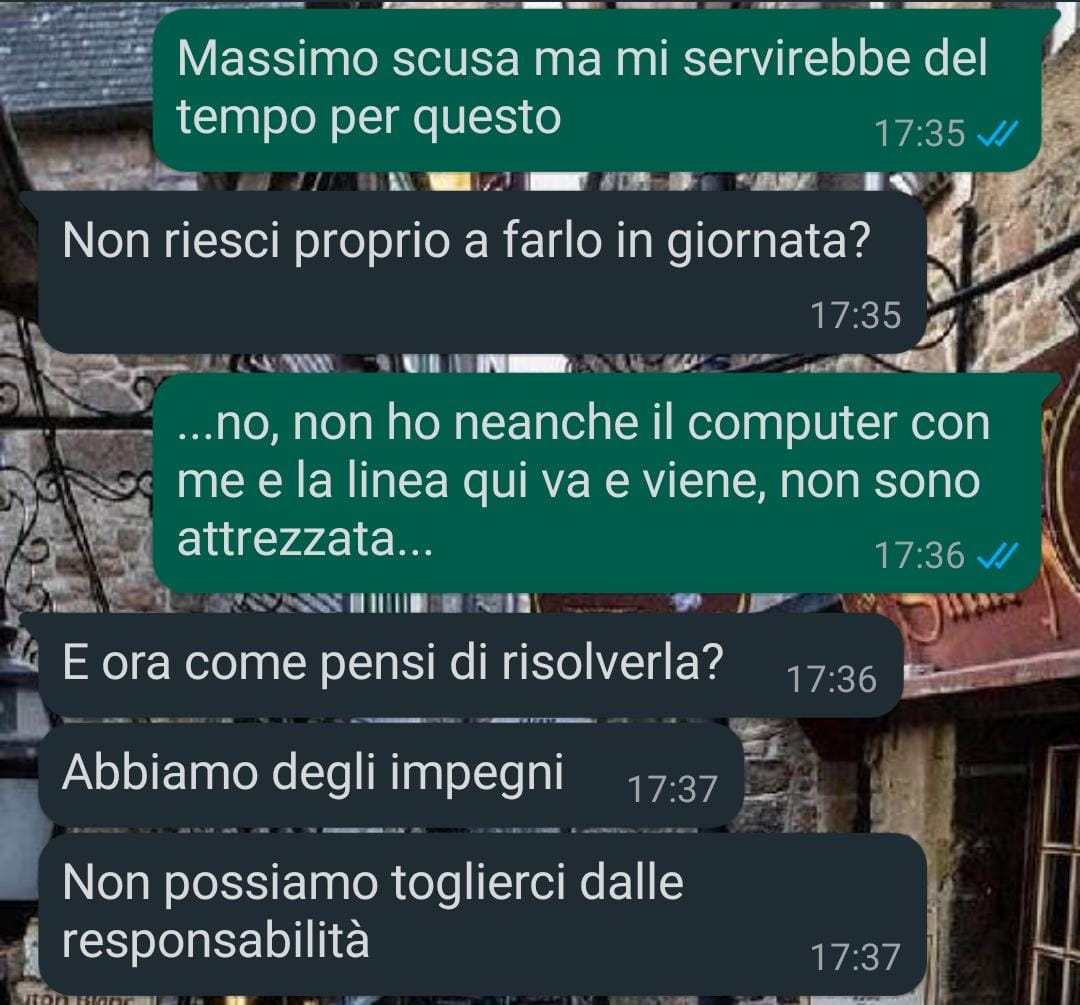This screenshot has height=1005, width=1080.
Task: Click the 17:35 timestamp on the outgoing message
Action: pos(920,134)
